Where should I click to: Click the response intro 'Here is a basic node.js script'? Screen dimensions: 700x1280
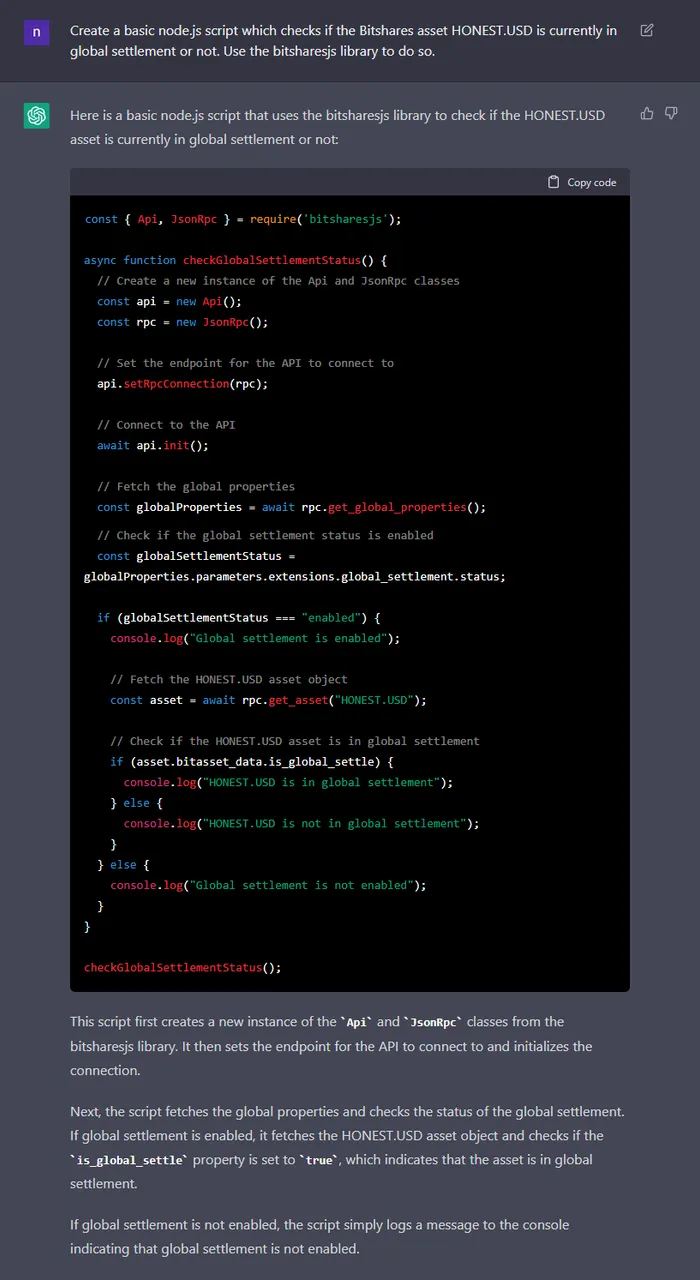click(338, 127)
